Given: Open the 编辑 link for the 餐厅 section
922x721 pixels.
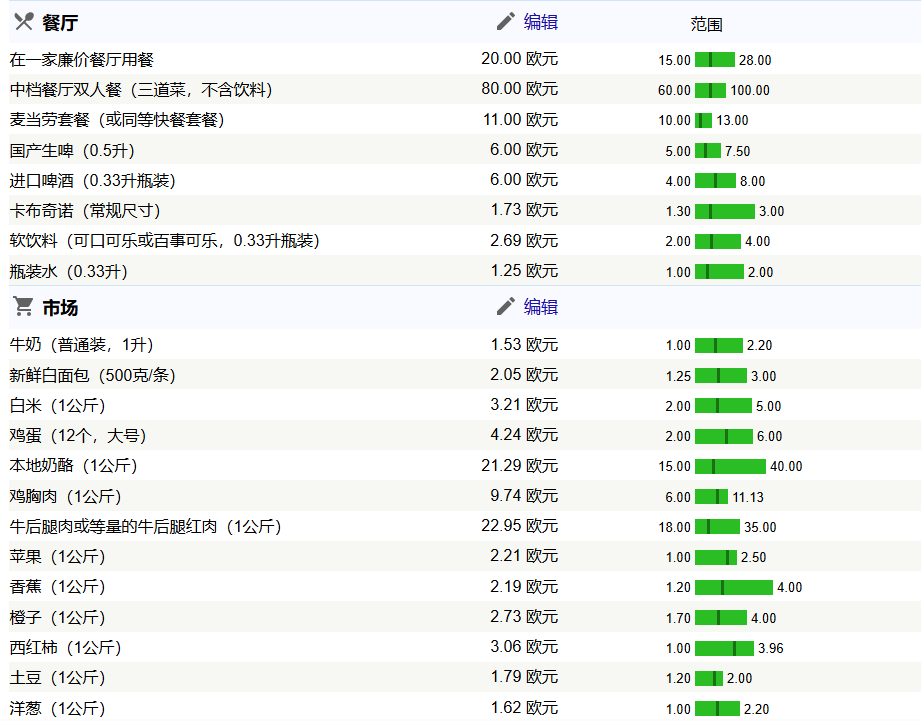Looking at the screenshot, I should coord(541,22).
